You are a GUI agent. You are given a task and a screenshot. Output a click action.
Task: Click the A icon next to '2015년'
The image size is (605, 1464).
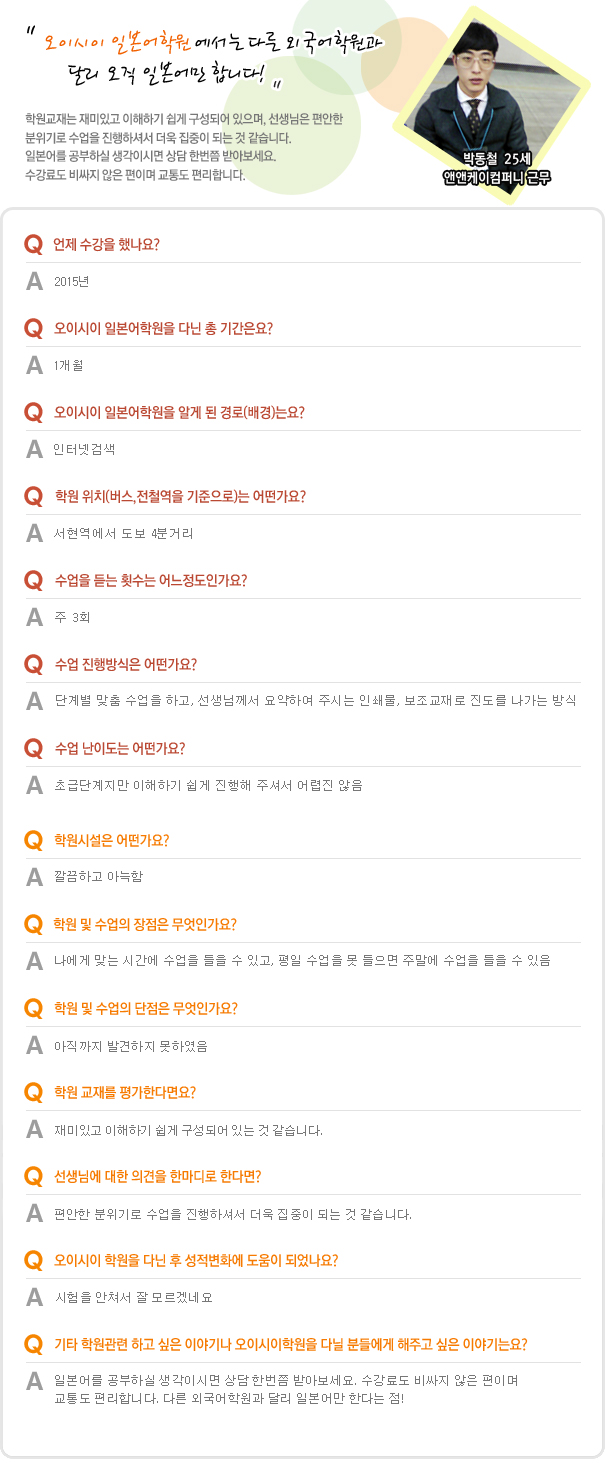tap(35, 281)
